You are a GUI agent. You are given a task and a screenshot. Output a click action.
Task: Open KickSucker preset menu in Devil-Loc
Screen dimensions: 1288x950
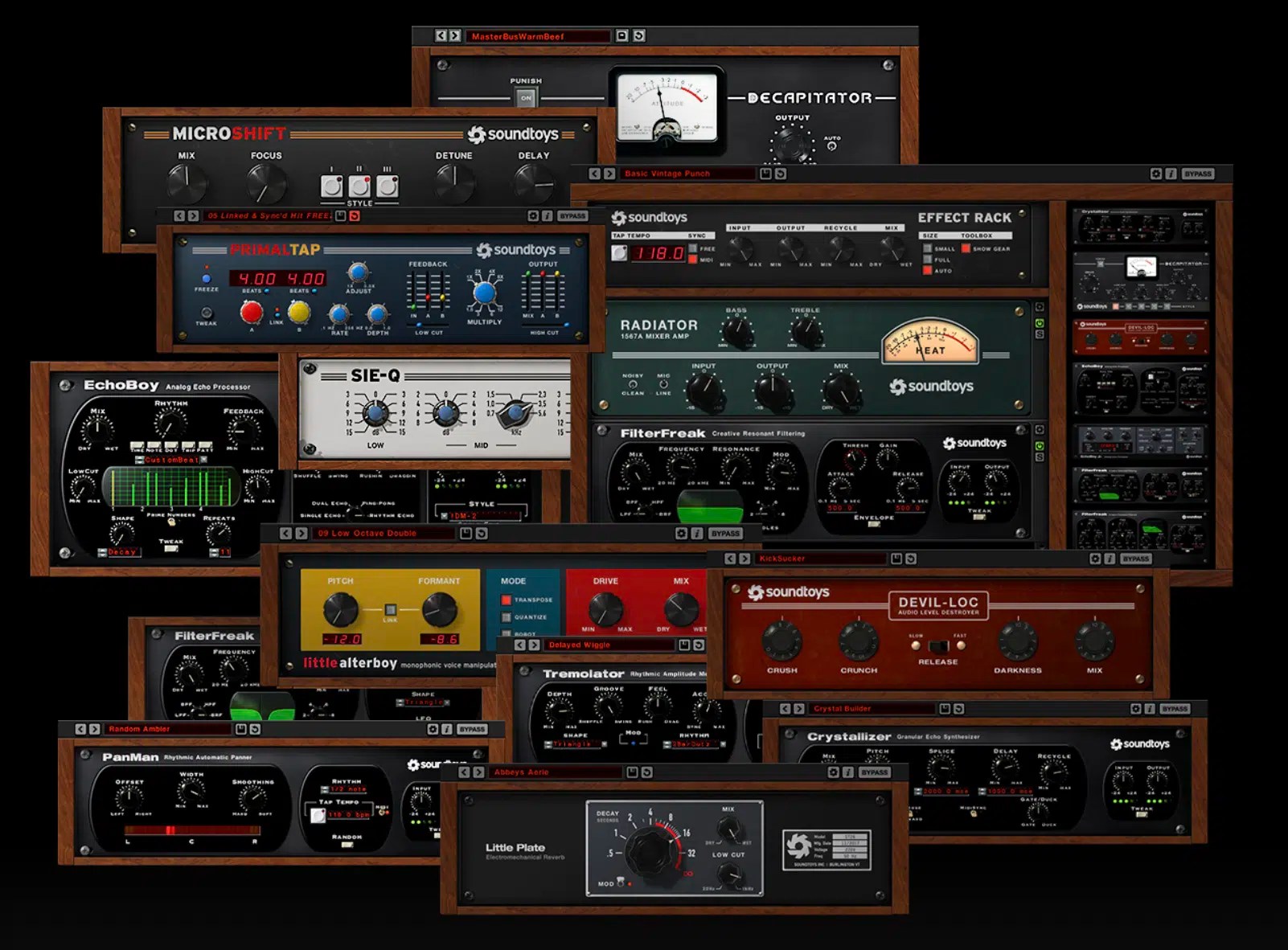[821, 559]
